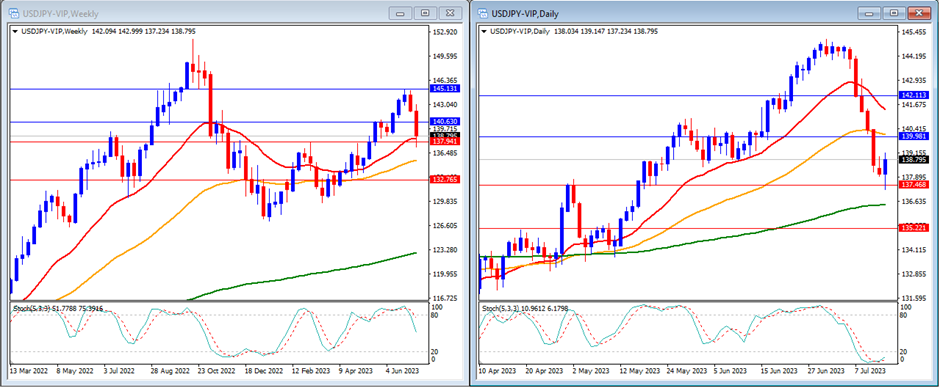Open the triangle dropdown beside USDJPY-VIP,Weekly chart label

(x=16, y=31)
